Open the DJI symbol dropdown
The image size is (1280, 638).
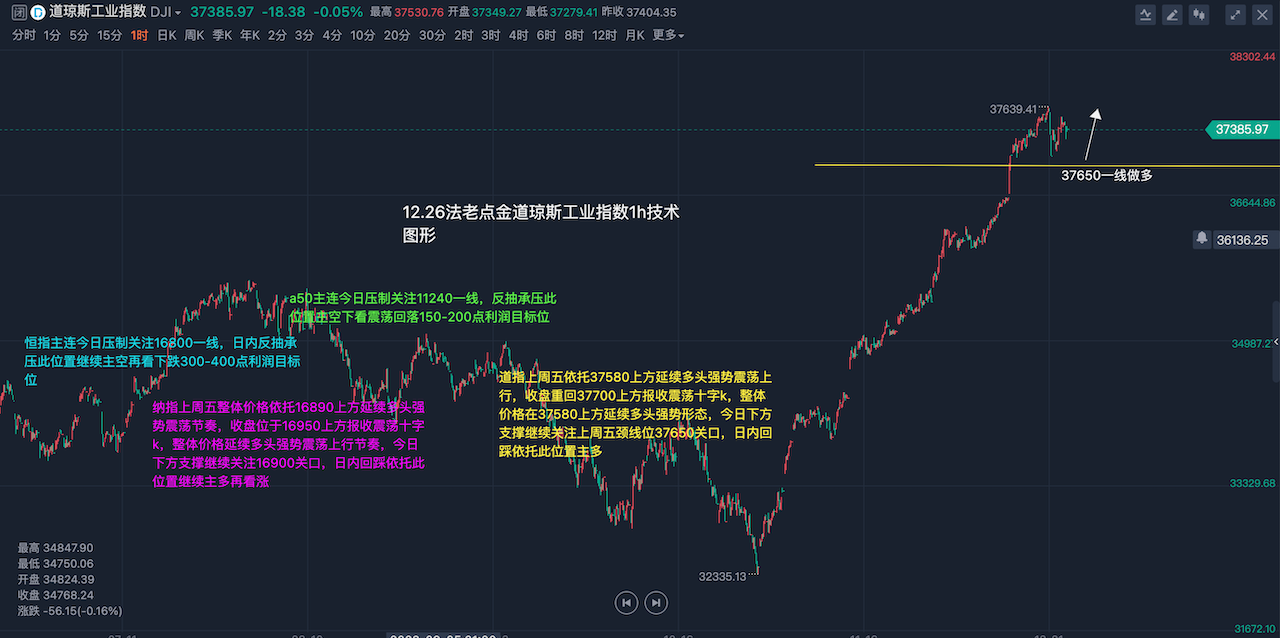point(165,13)
